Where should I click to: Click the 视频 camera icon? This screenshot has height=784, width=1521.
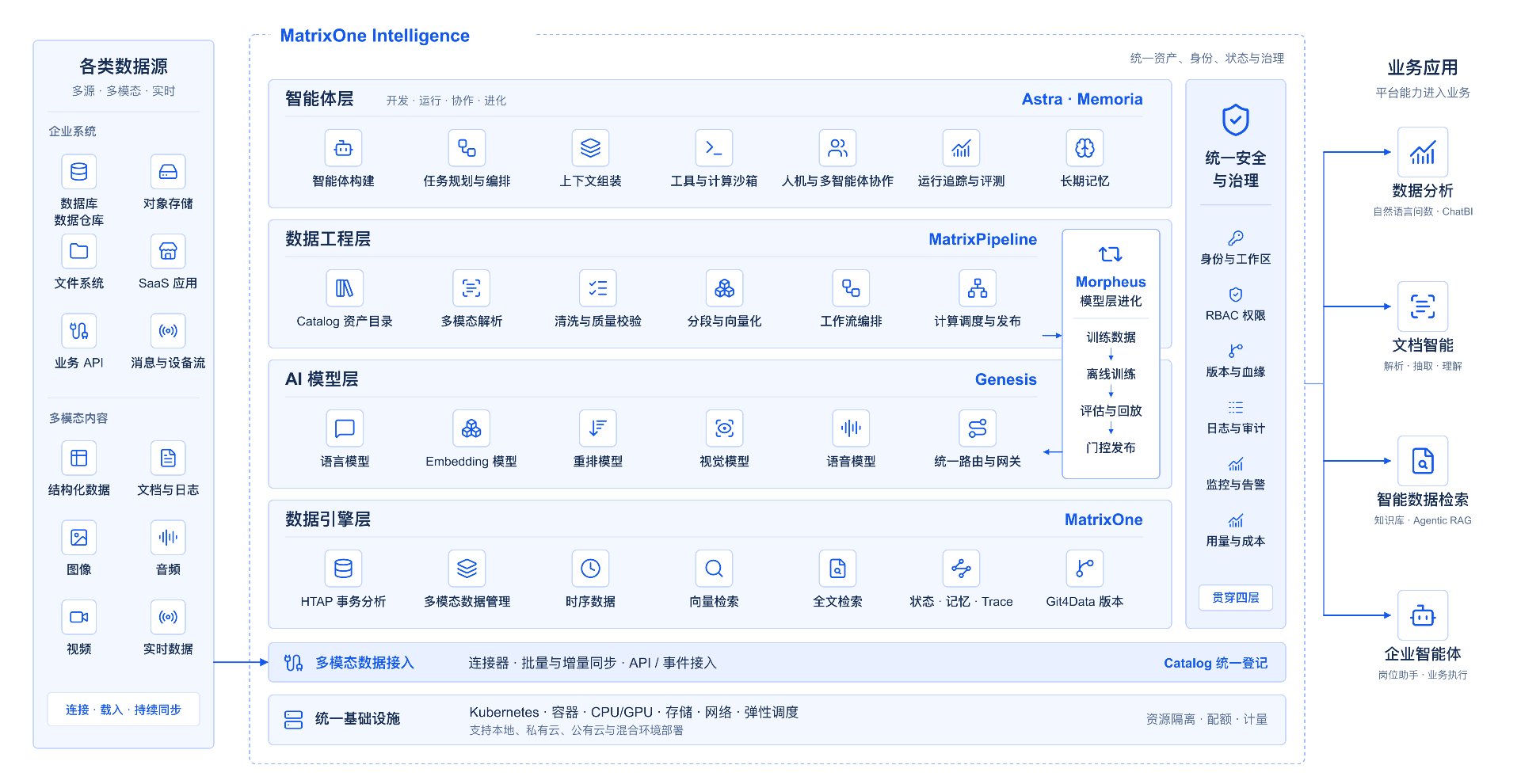tap(79, 617)
